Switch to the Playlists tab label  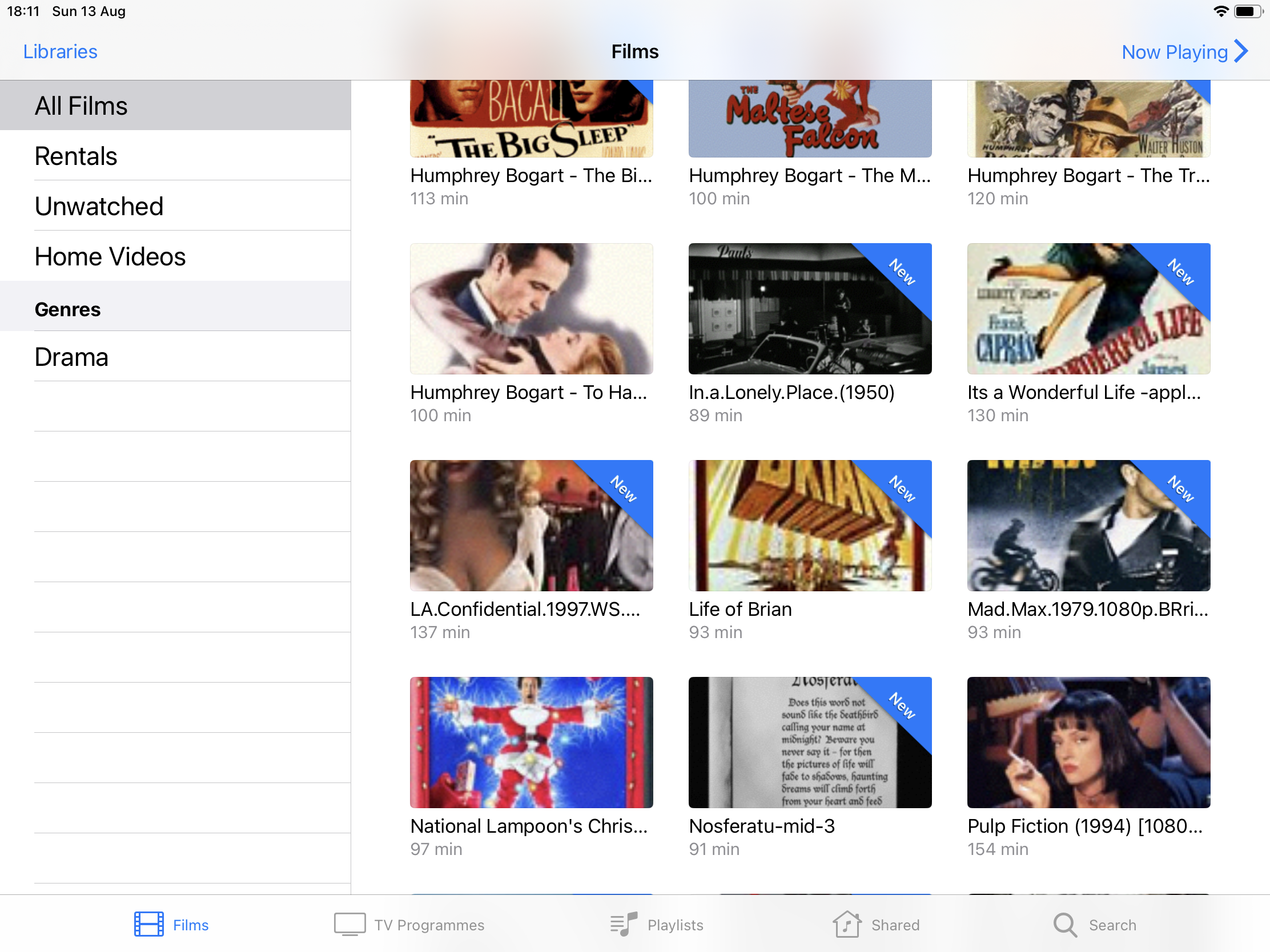pyautogui.click(x=675, y=925)
